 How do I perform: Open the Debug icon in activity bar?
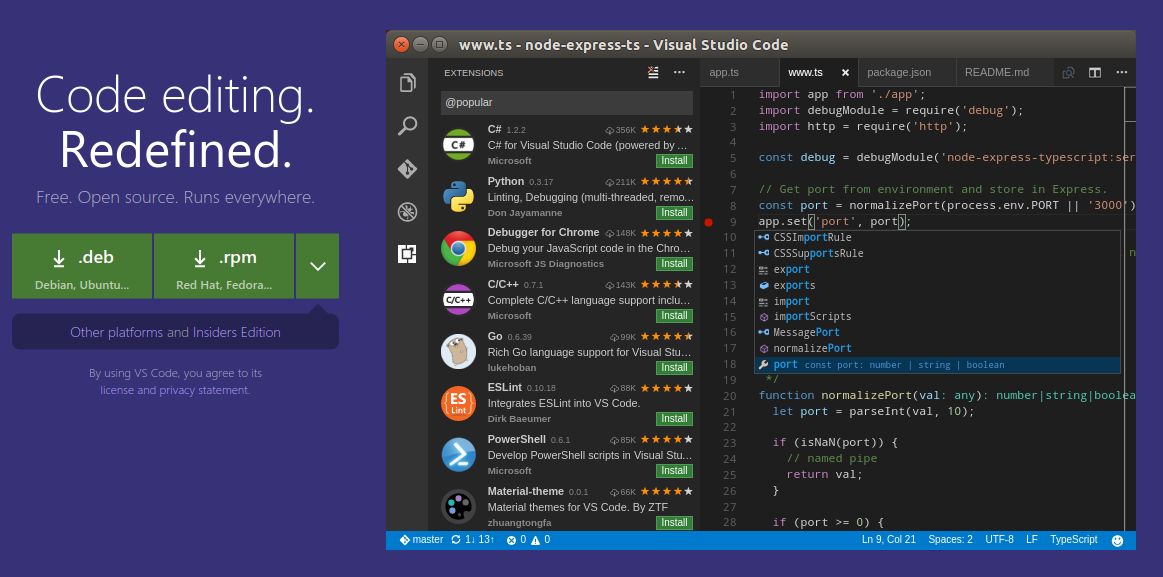tap(407, 211)
